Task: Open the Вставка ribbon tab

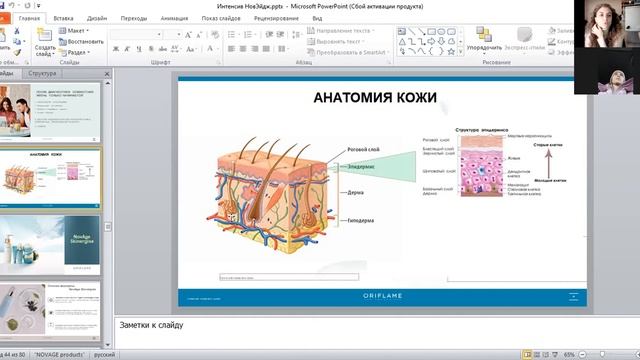Action: pyautogui.click(x=63, y=18)
